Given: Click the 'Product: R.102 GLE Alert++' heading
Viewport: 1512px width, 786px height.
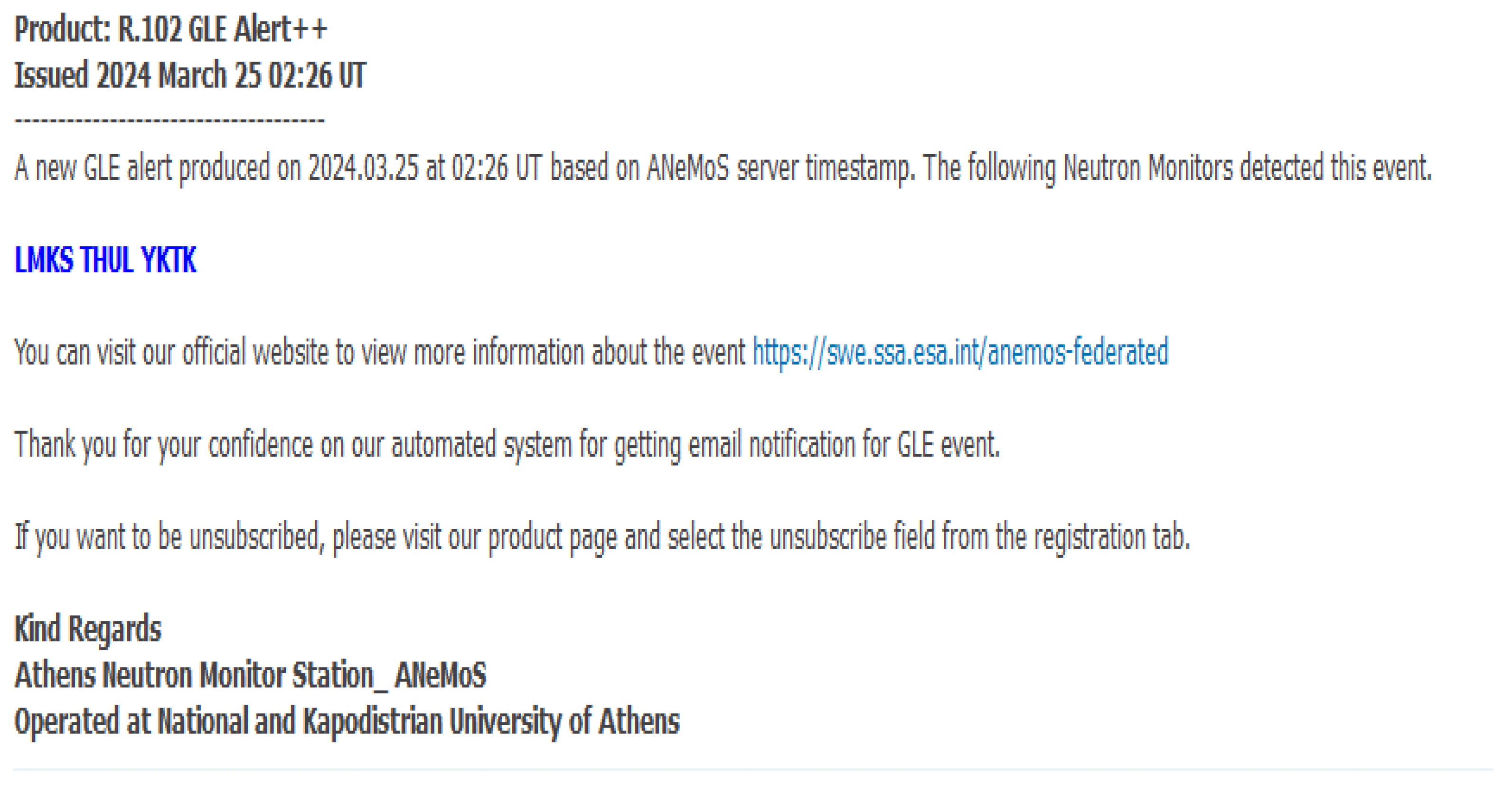Looking at the screenshot, I should point(170,29).
